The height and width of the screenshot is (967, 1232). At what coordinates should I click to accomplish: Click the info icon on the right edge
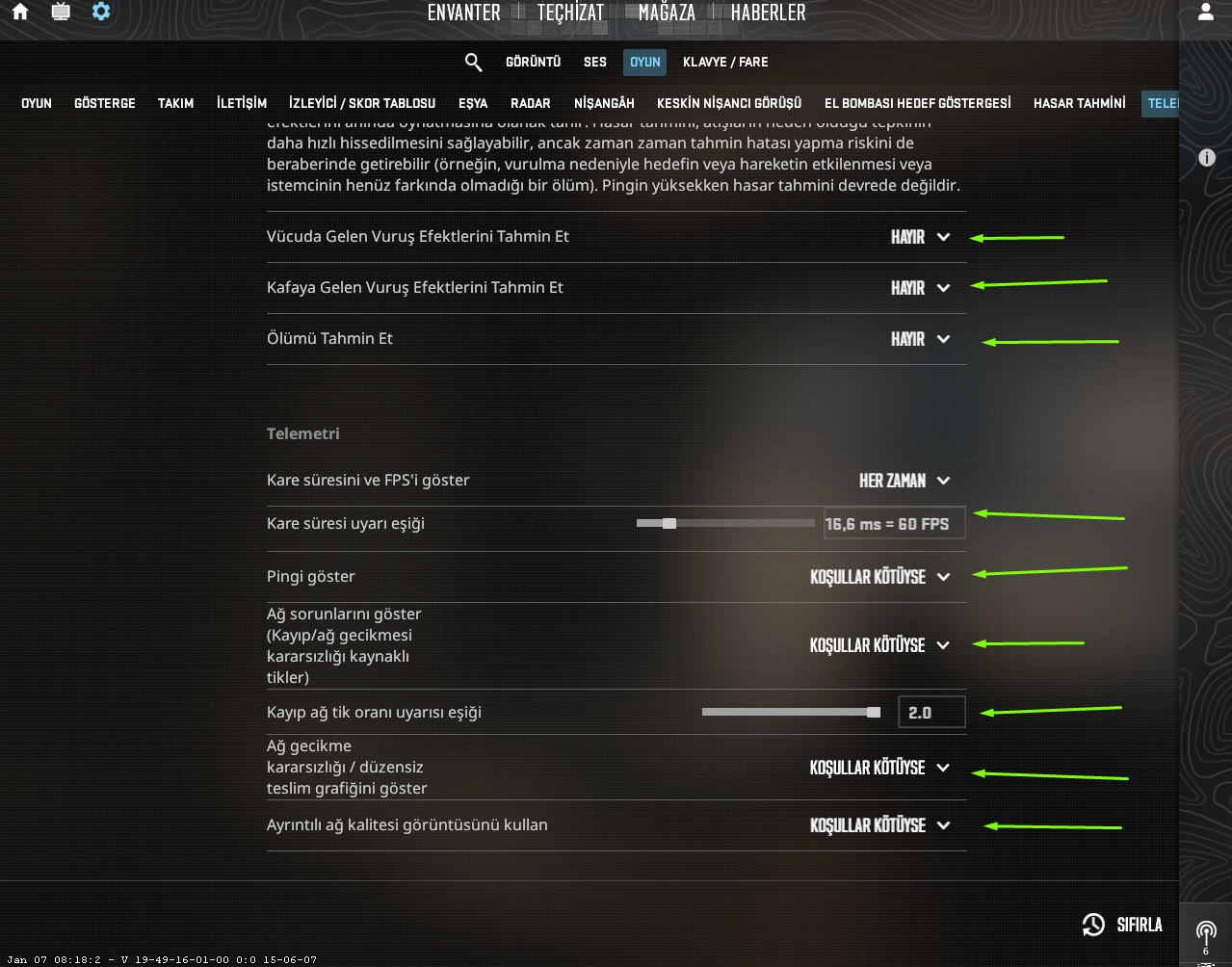click(x=1206, y=157)
